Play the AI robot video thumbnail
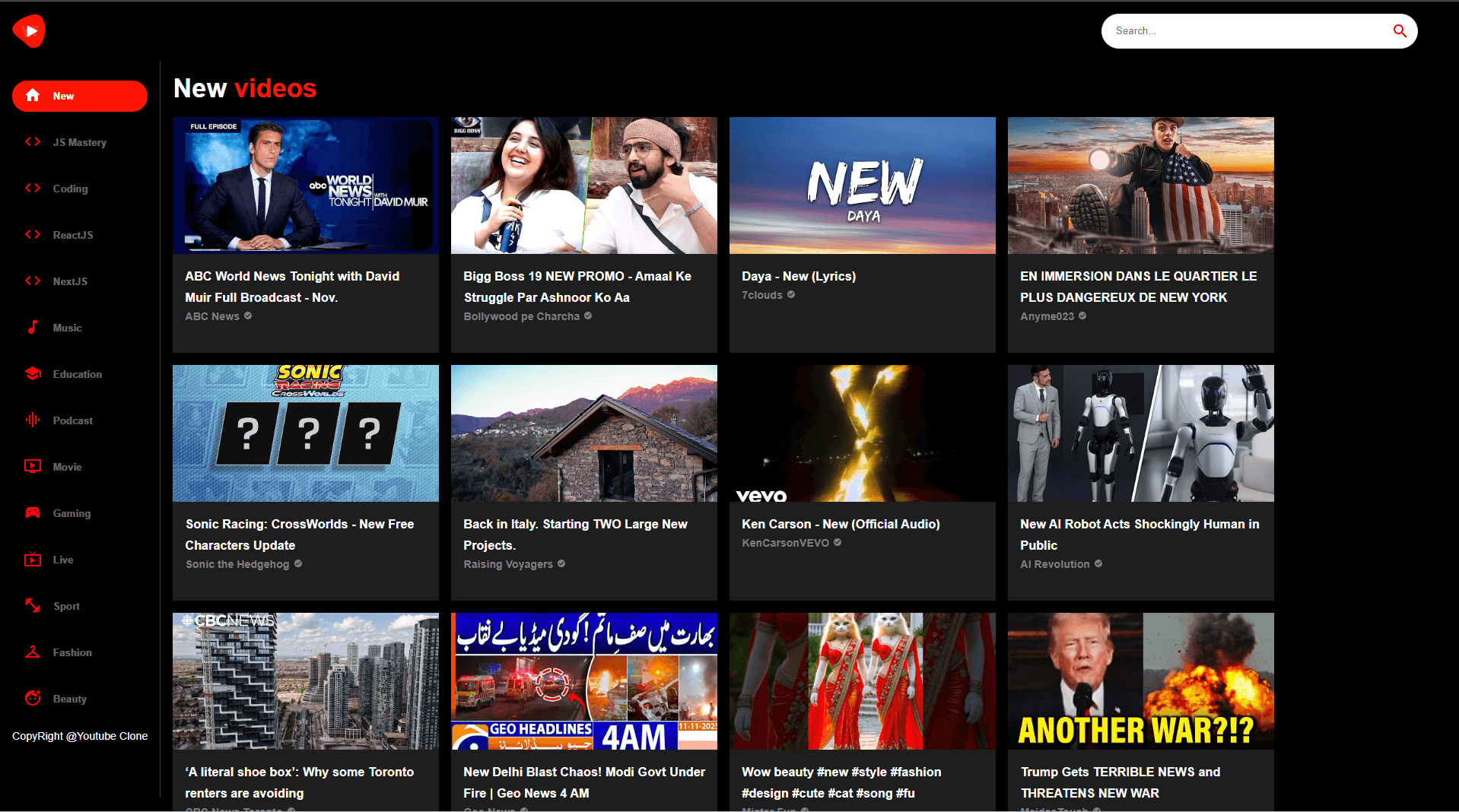Screen dimensions: 1459x812 point(1141,433)
